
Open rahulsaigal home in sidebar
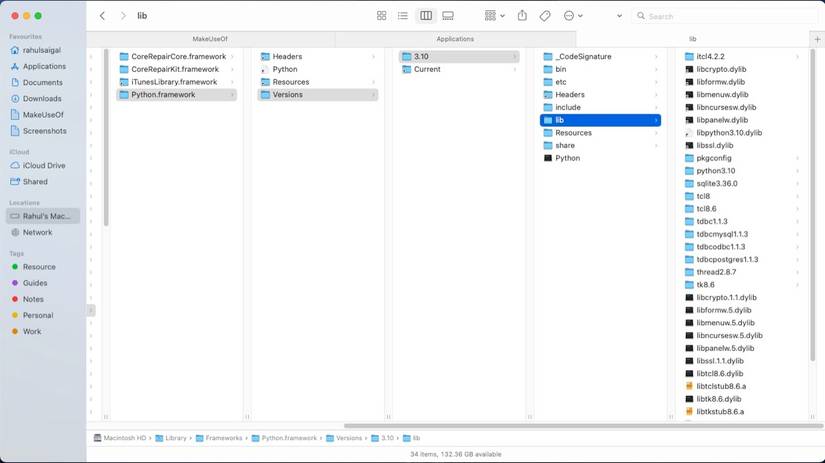click(x=41, y=50)
